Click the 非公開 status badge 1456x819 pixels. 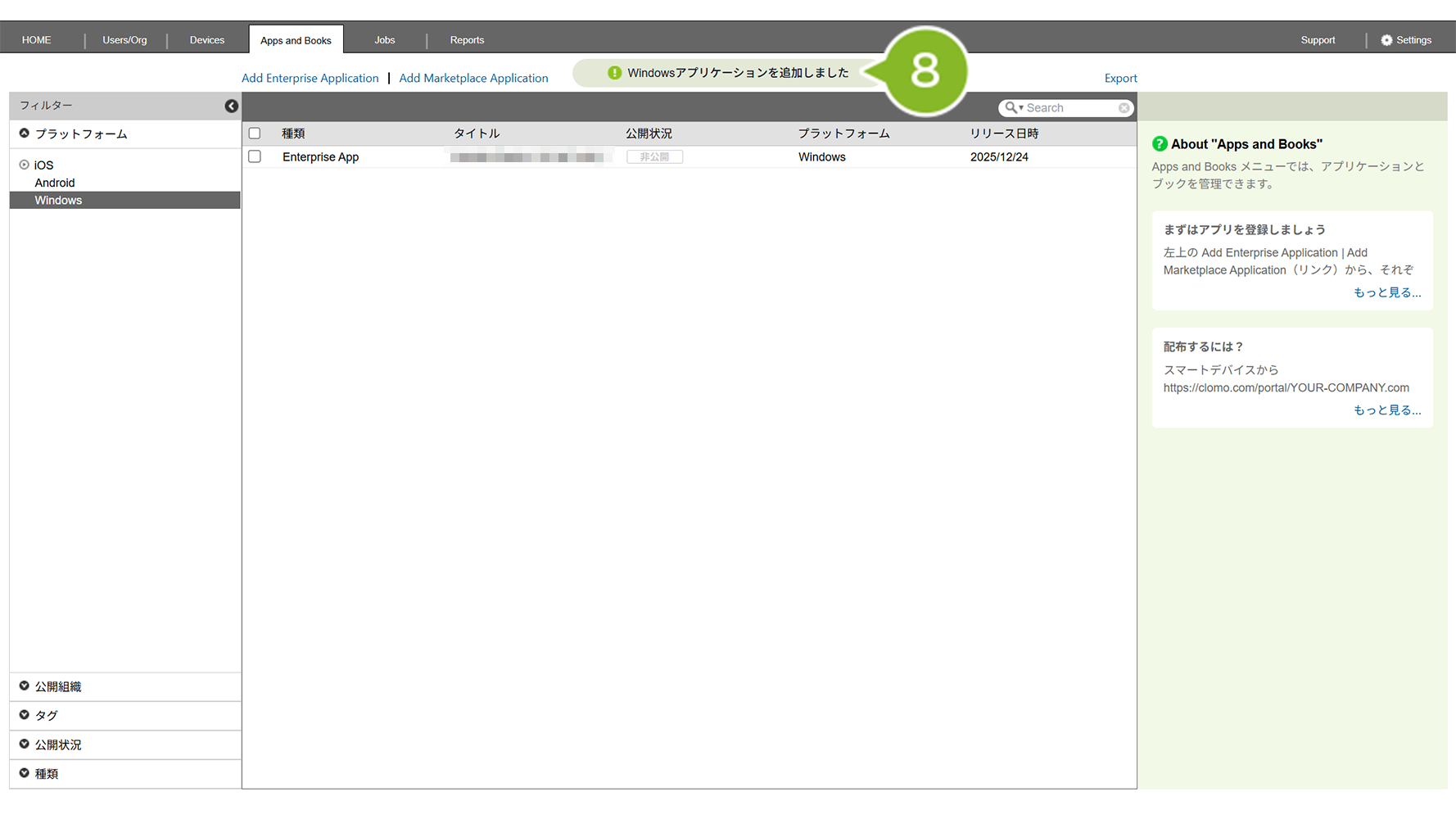click(654, 157)
